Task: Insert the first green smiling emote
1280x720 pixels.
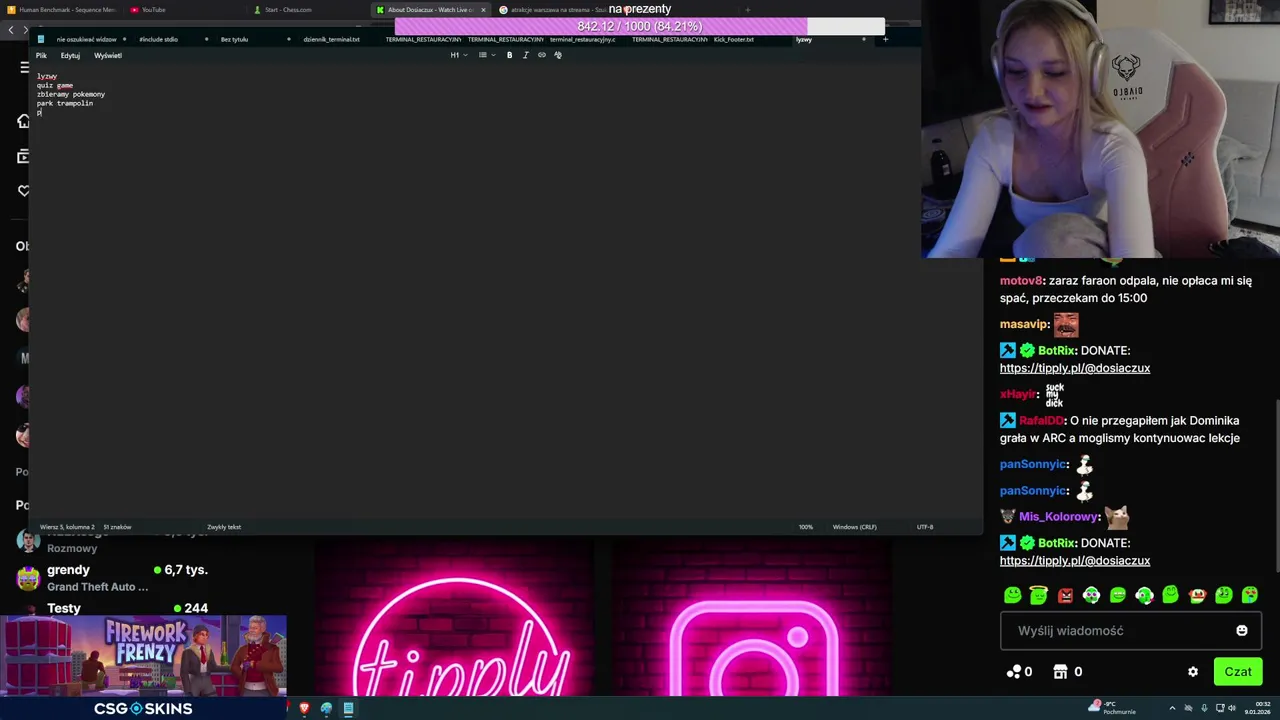Action: click(1013, 595)
